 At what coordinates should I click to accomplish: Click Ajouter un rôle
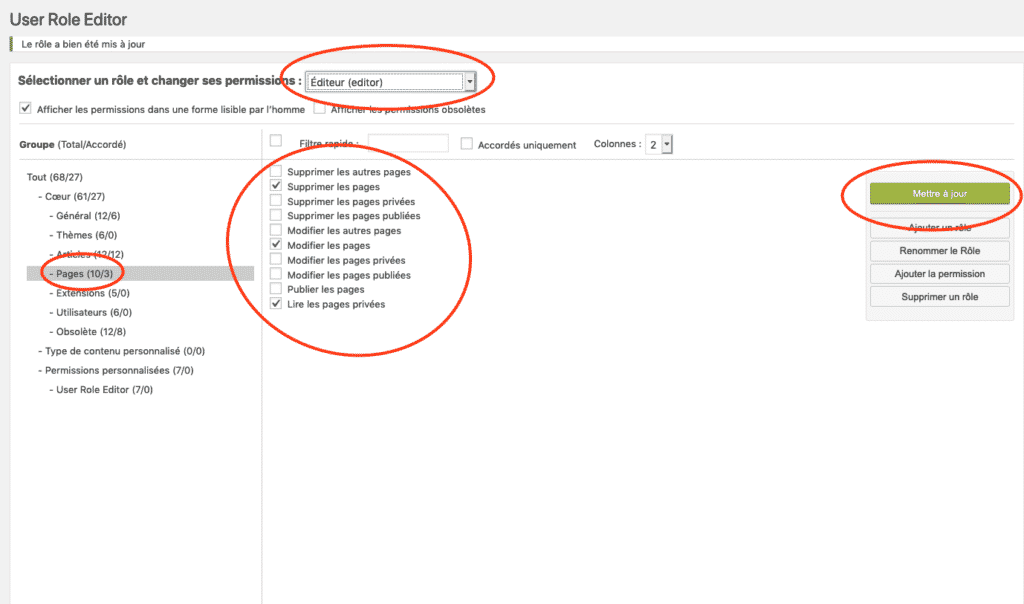(938, 226)
